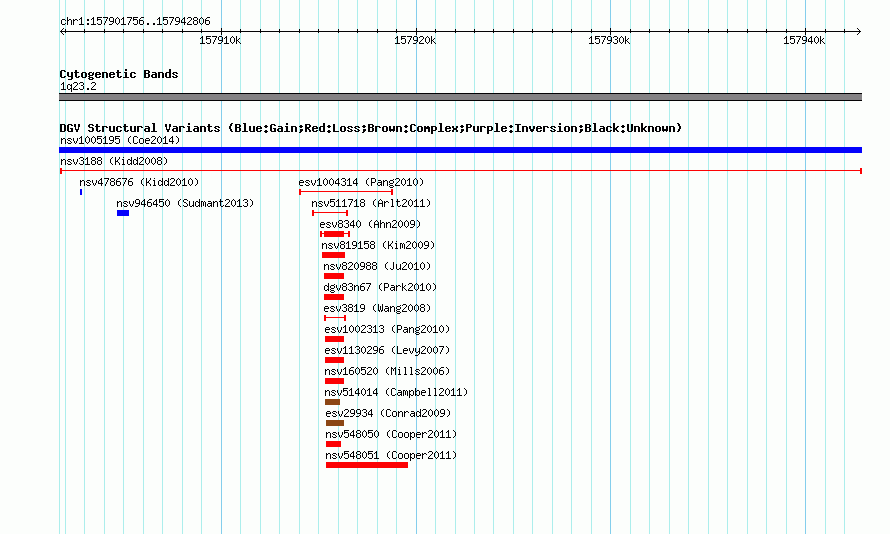Image resolution: width=890 pixels, height=534 pixels.
Task: Select the red nsv820988 loss bar
Action: click(x=334, y=276)
